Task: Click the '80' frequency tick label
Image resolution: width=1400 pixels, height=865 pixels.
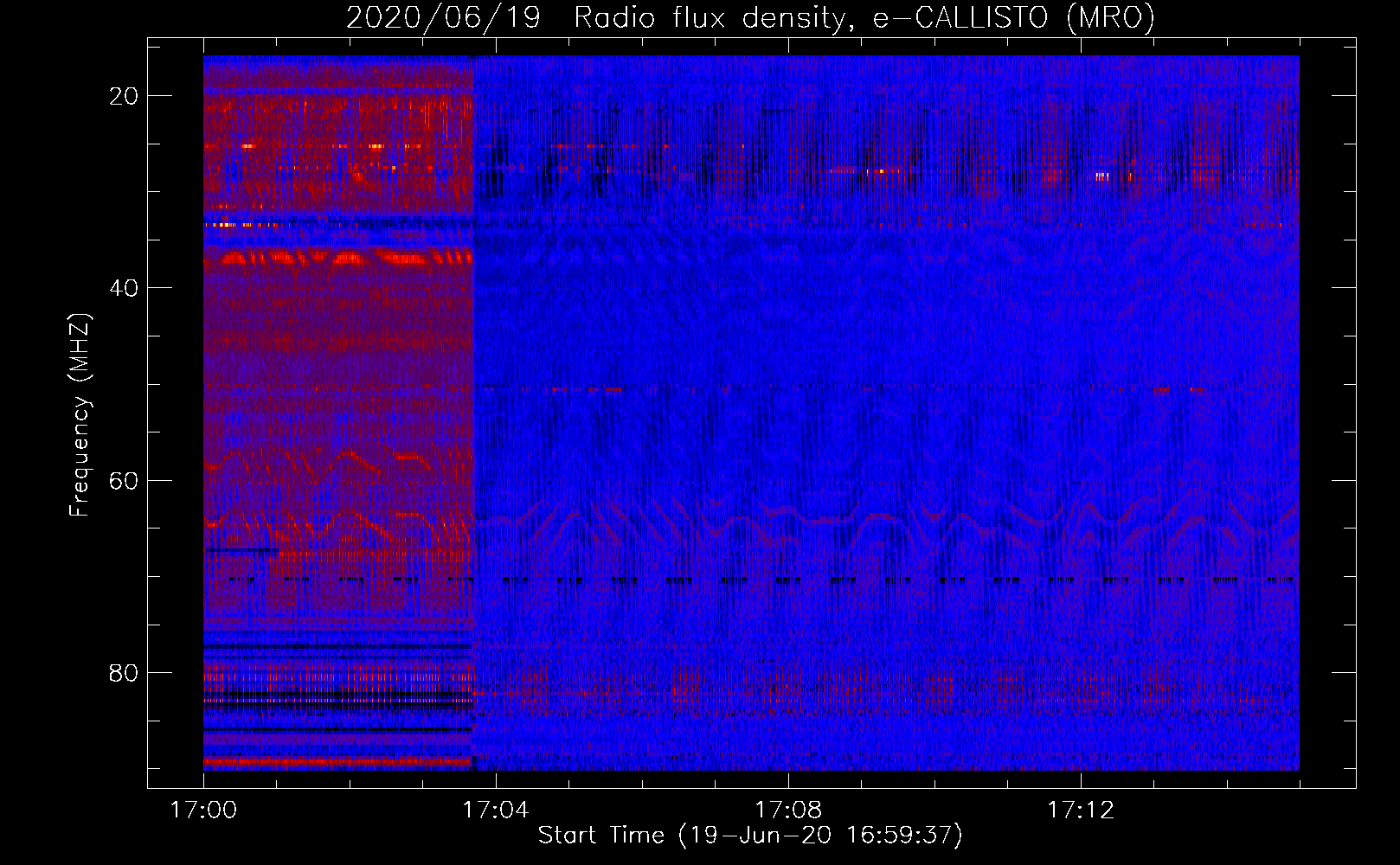Action: click(124, 673)
